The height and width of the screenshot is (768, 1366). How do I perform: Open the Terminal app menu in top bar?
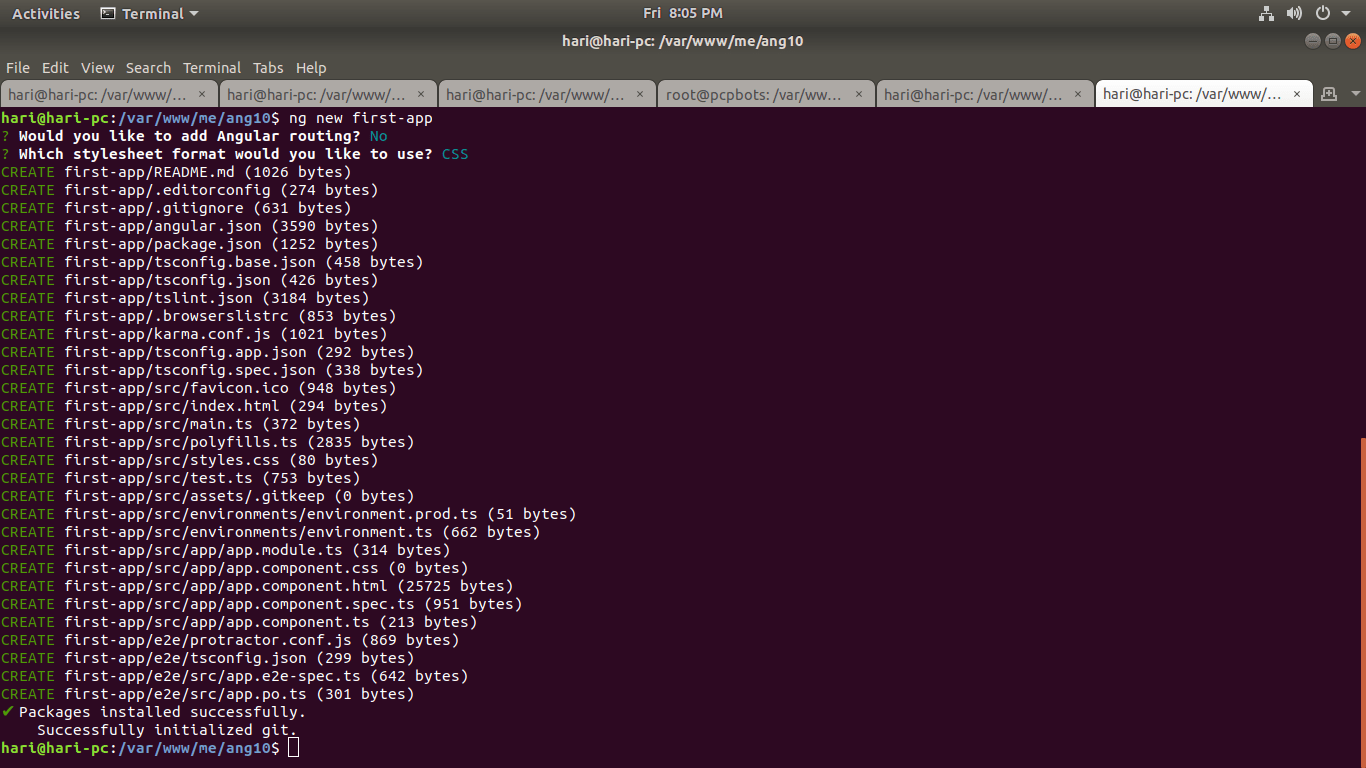click(150, 14)
